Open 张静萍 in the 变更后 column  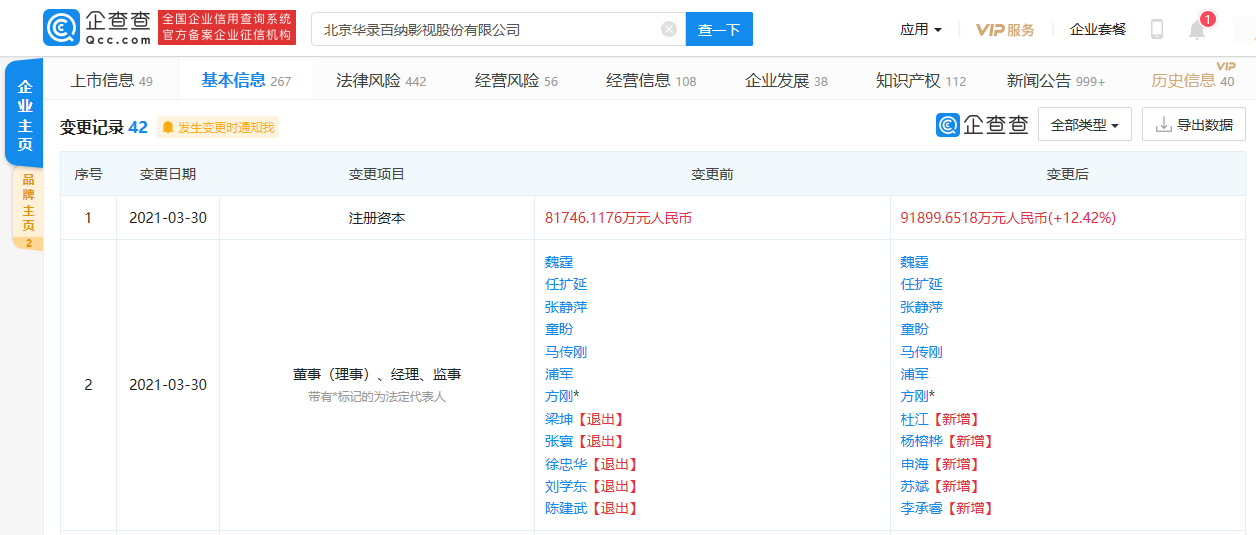click(x=922, y=307)
